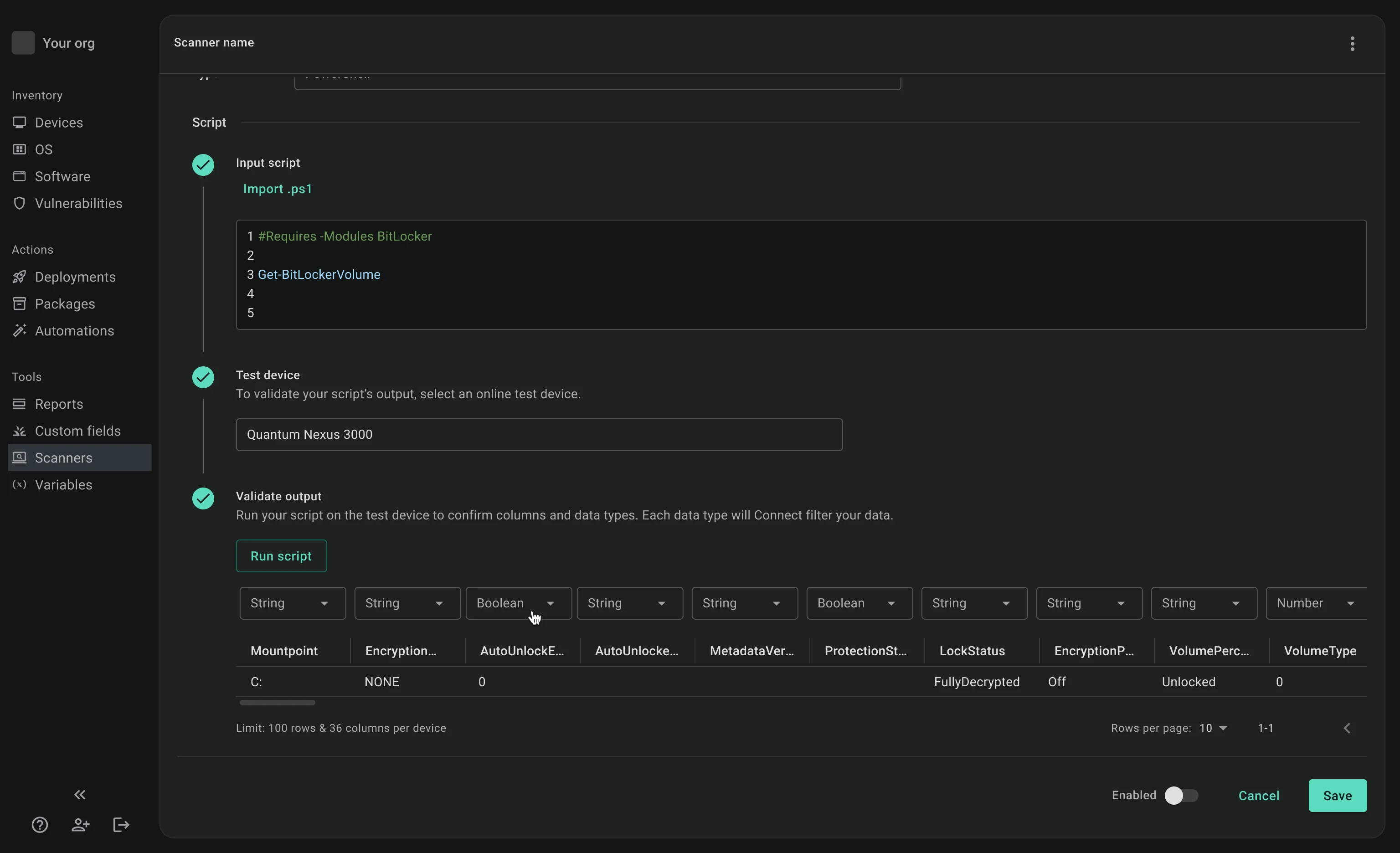Image resolution: width=1400 pixels, height=853 pixels.
Task: Click the Input script step checkmark
Action: pos(203,164)
